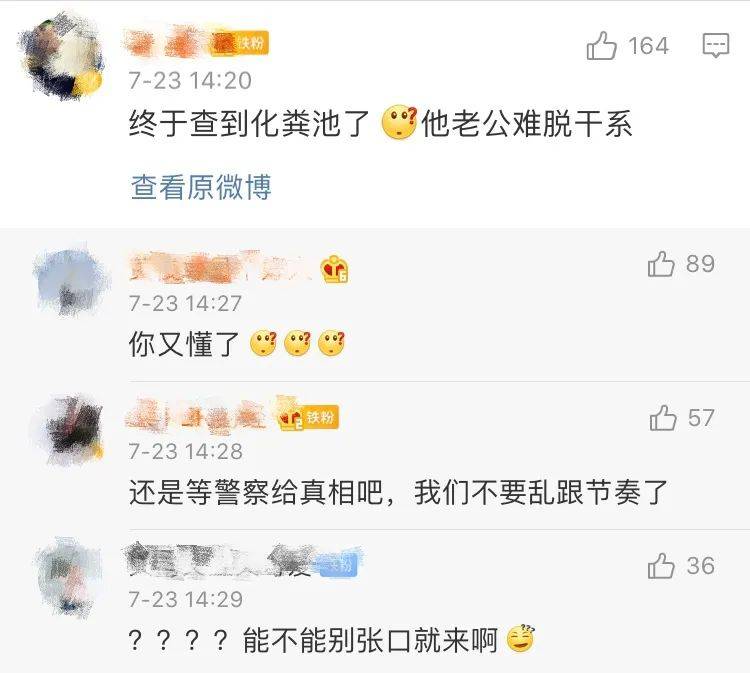The width and height of the screenshot is (750, 673).
Task: Open avatar of the 14:28 replier
Action: (72, 429)
